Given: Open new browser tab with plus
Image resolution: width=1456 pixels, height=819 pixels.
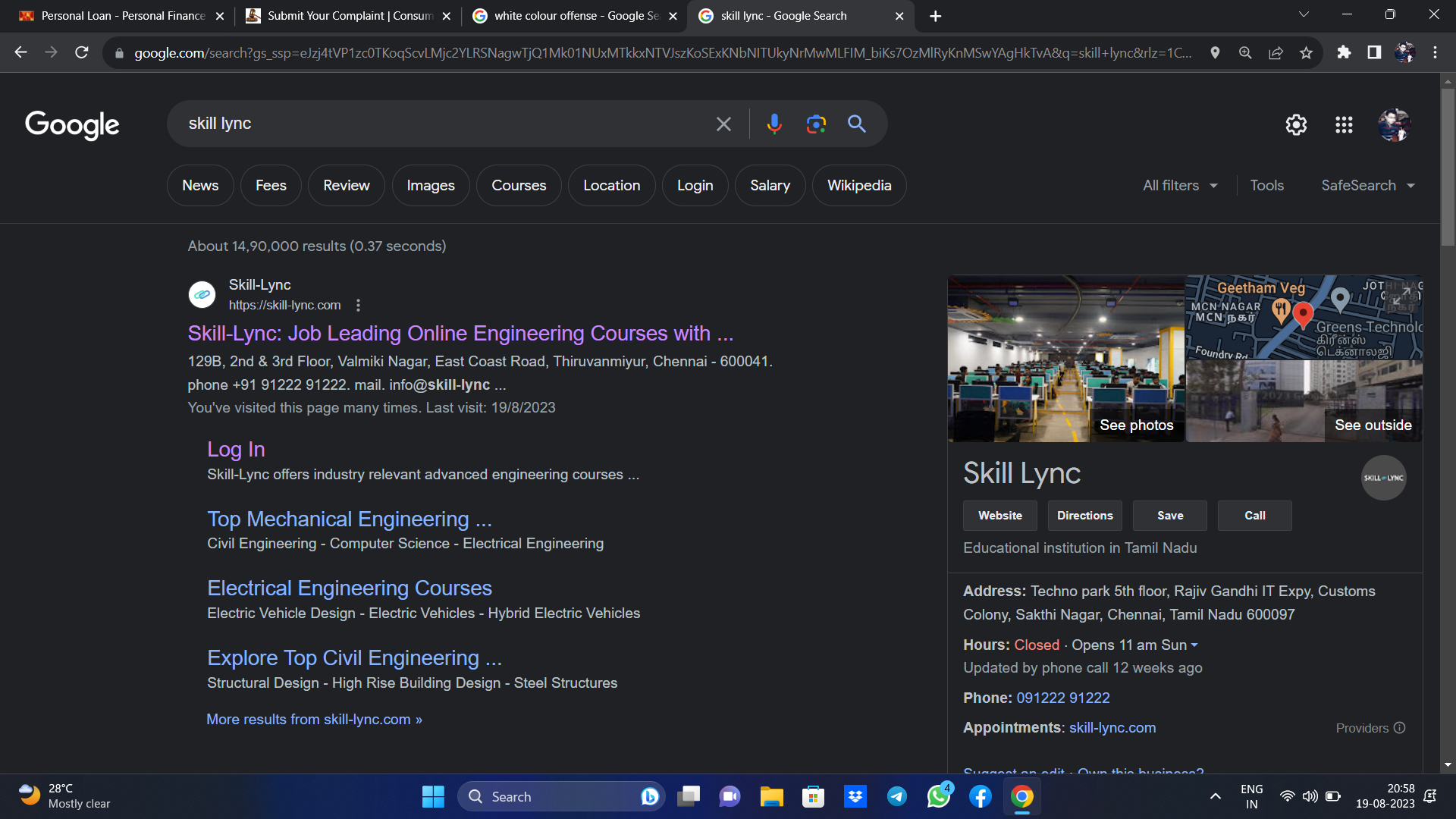Looking at the screenshot, I should tap(935, 16).
